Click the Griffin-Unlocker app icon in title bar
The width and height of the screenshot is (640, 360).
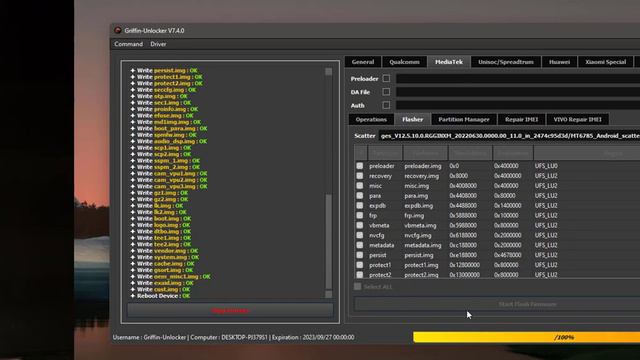click(118, 30)
